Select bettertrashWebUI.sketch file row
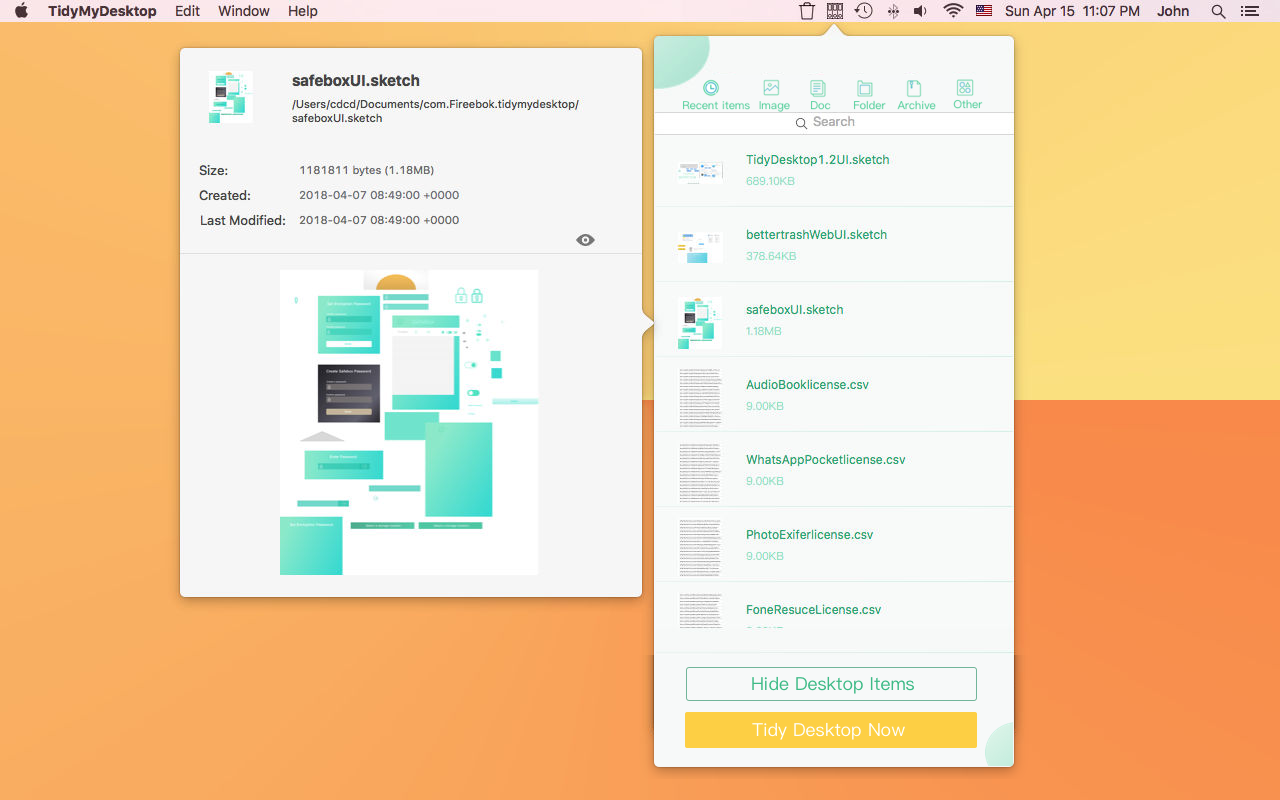The width and height of the screenshot is (1280, 800). pyautogui.click(x=834, y=245)
